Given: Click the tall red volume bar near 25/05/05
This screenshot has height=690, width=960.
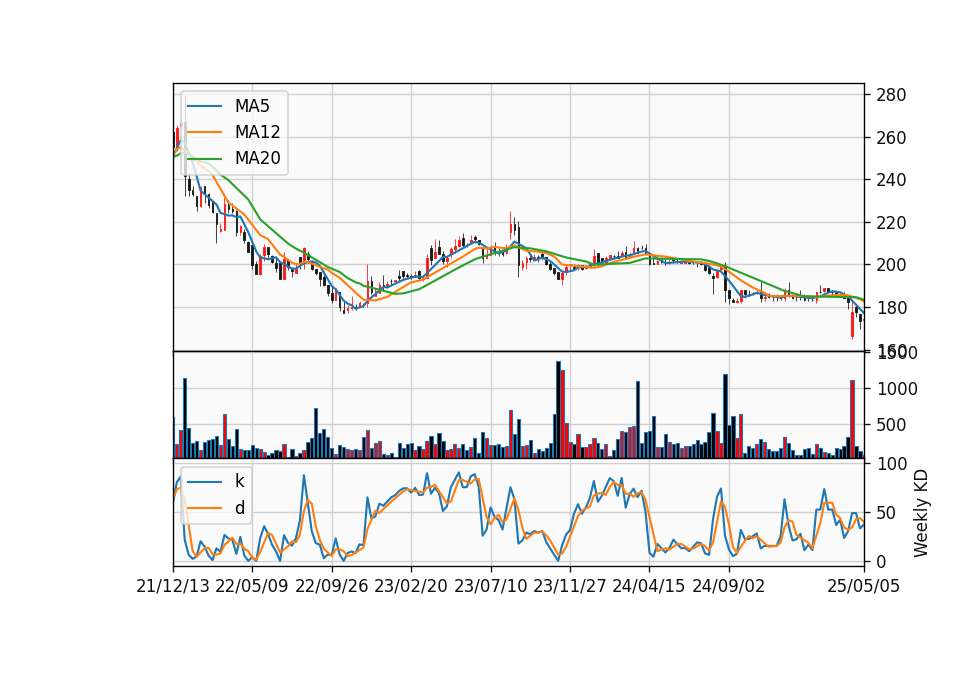Looking at the screenshot, I should pos(852,419).
